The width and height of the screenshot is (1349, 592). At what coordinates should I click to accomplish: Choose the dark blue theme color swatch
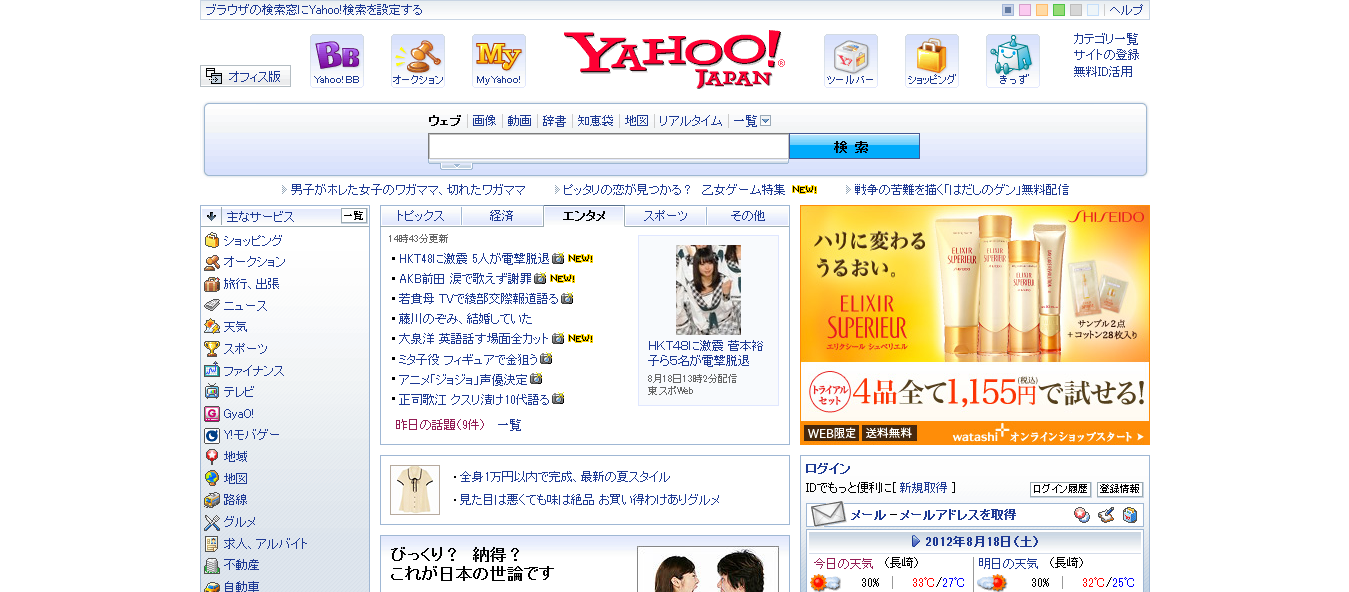point(1008,10)
